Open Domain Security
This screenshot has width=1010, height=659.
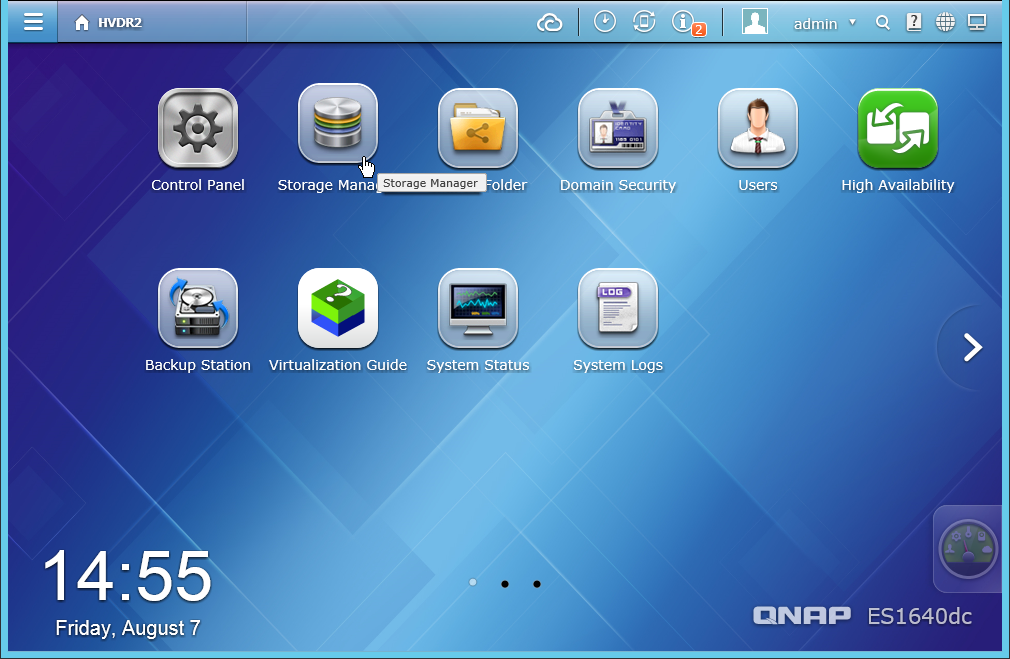coord(618,128)
